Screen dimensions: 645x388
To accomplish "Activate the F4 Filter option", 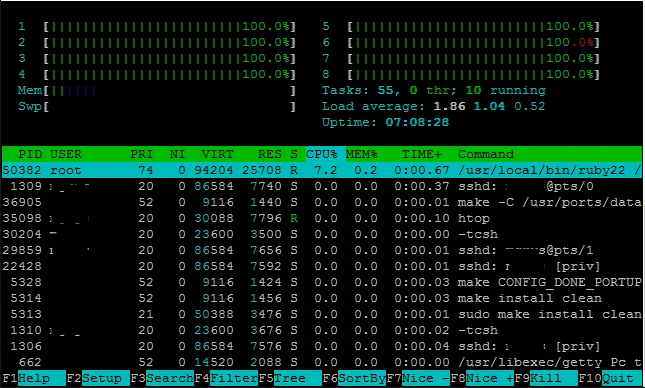I will pos(226,378).
